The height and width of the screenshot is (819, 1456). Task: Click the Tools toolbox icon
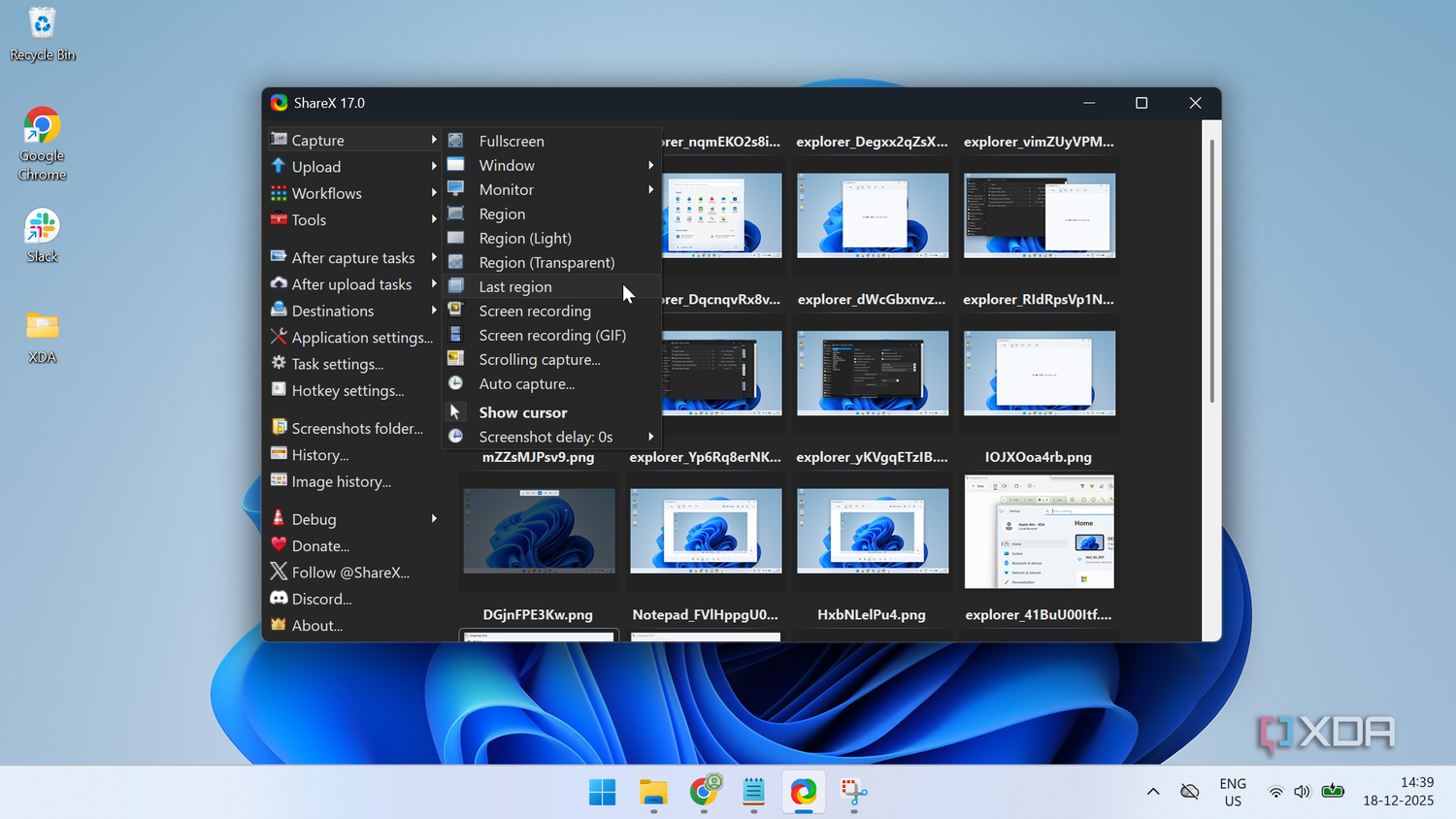click(x=279, y=219)
